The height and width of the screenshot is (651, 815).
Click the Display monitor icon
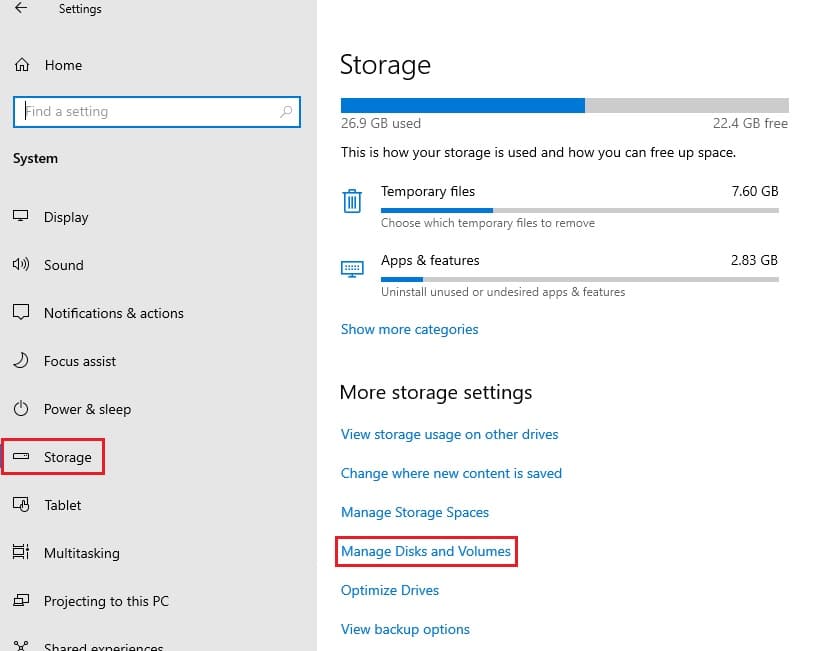pyautogui.click(x=21, y=216)
